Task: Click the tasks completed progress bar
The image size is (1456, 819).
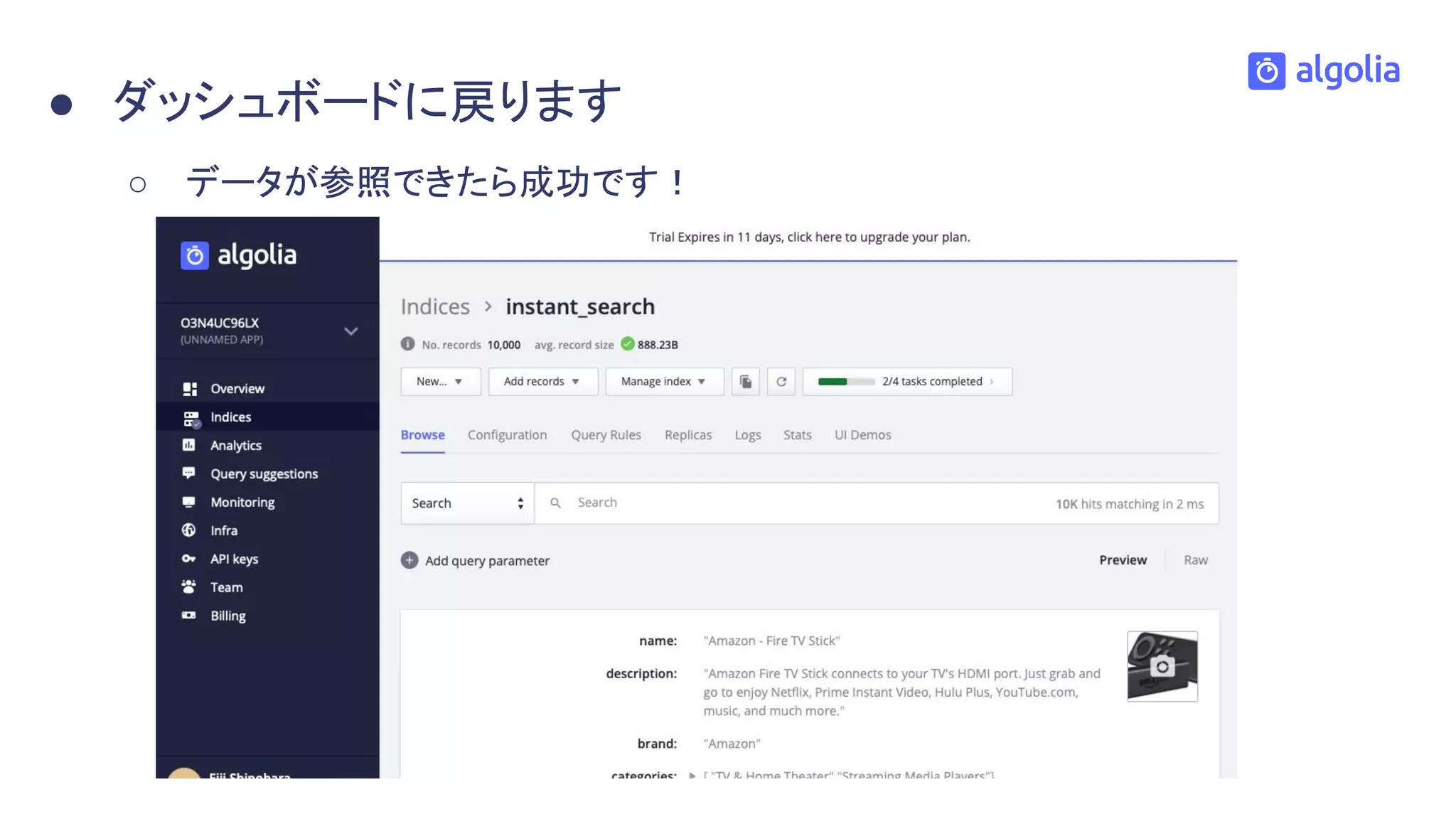Action: (x=846, y=382)
